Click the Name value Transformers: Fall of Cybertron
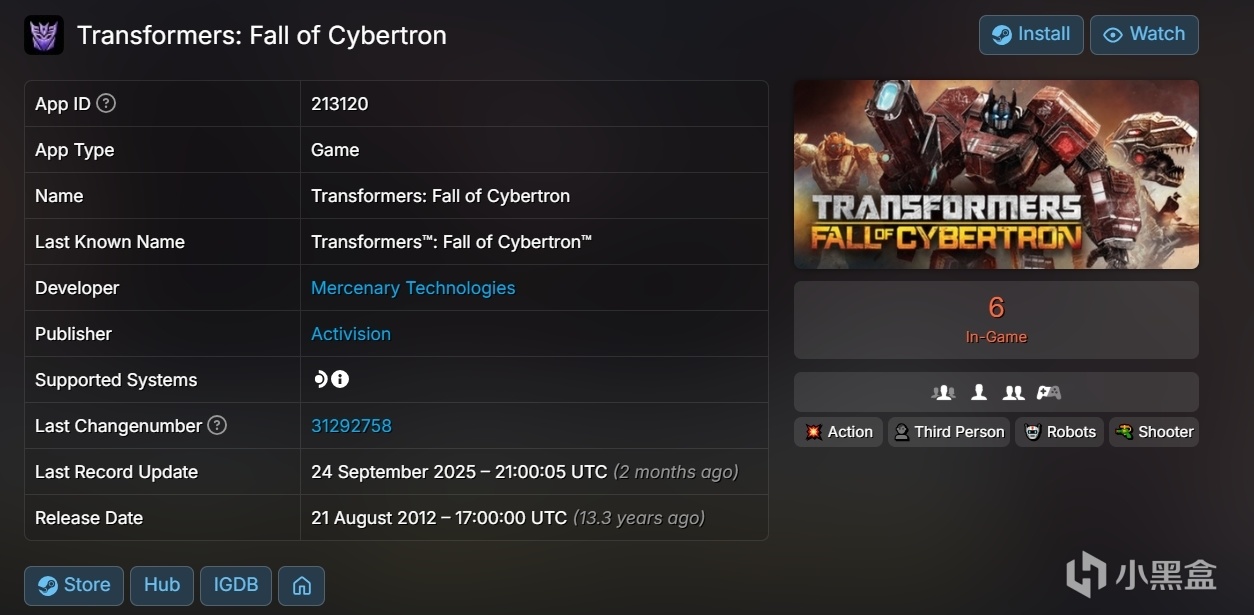The height and width of the screenshot is (615, 1254). click(x=440, y=196)
